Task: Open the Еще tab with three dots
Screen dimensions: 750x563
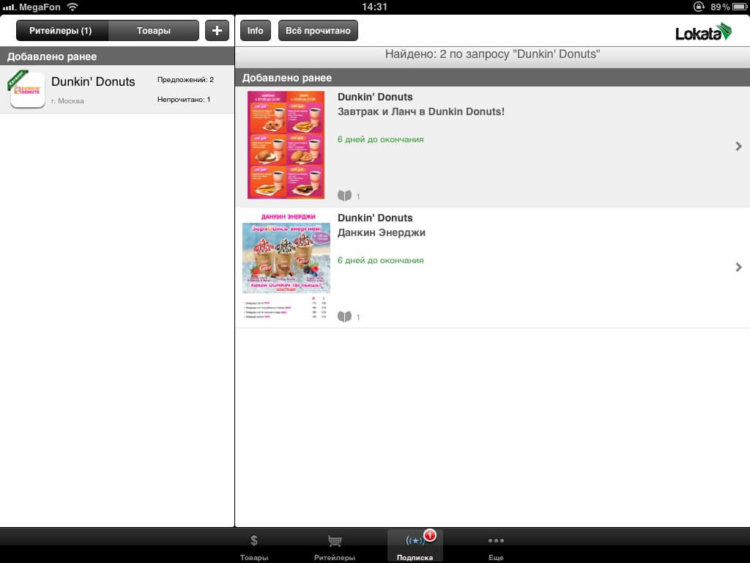Action: [496, 547]
